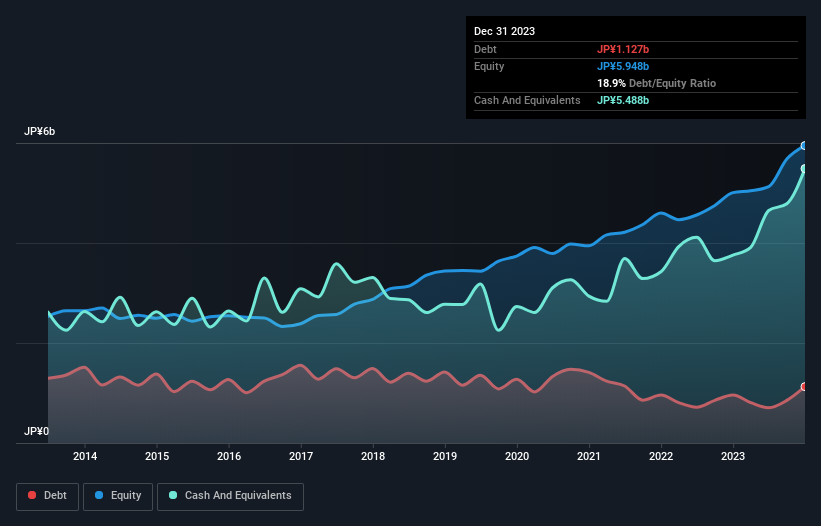821x526 pixels.
Task: Click the 2017 x-axis label
Action: point(301,456)
